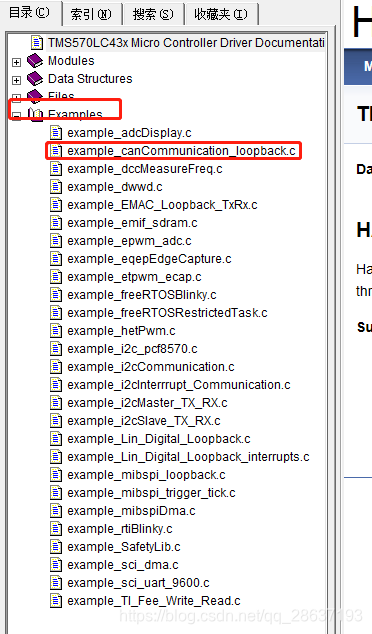Switch to the 目录 (Contents) tab
The height and width of the screenshot is (634, 372).
pos(30,13)
